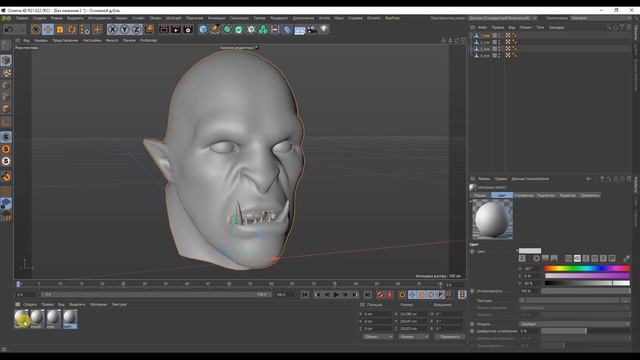
Task: Toggle the Y axis lock
Action: click(124, 29)
